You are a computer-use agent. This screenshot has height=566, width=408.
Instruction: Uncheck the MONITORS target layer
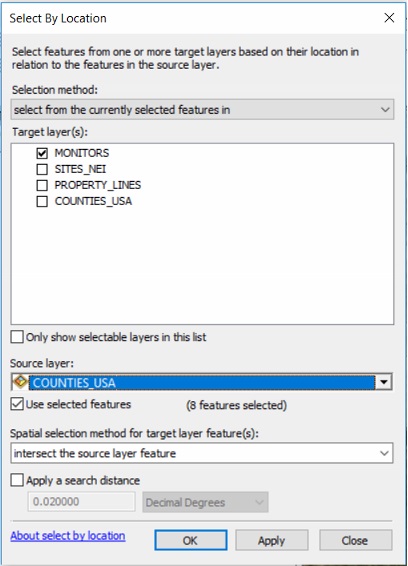[x=42, y=153]
